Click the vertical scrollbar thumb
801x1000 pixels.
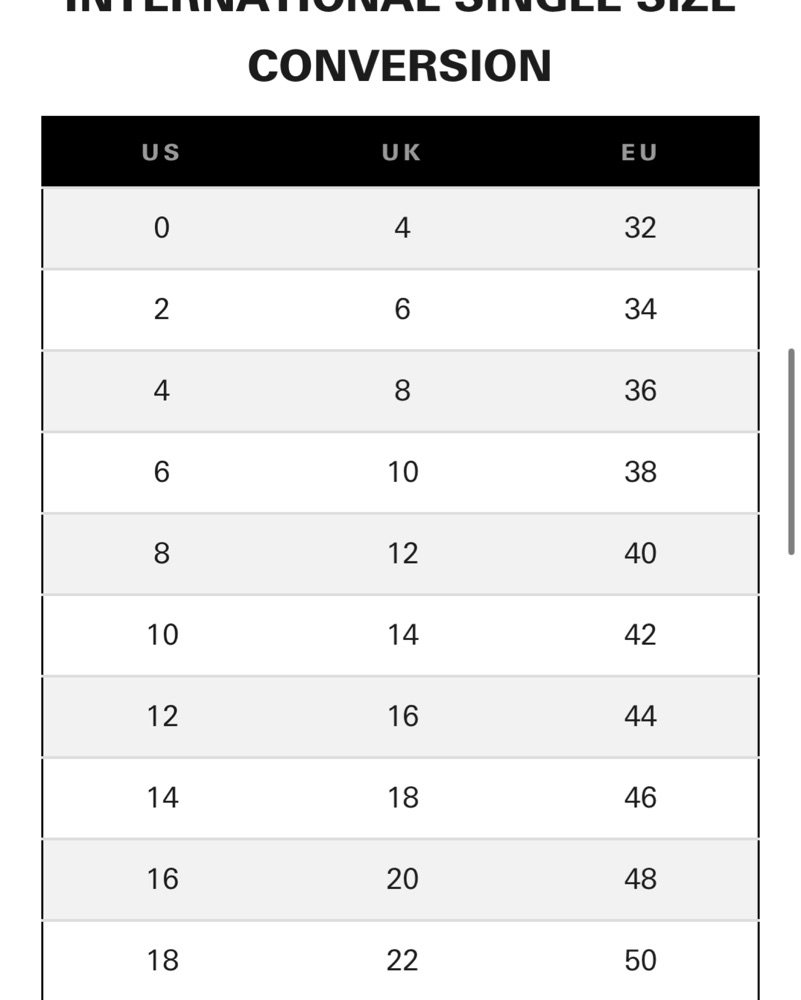click(791, 452)
